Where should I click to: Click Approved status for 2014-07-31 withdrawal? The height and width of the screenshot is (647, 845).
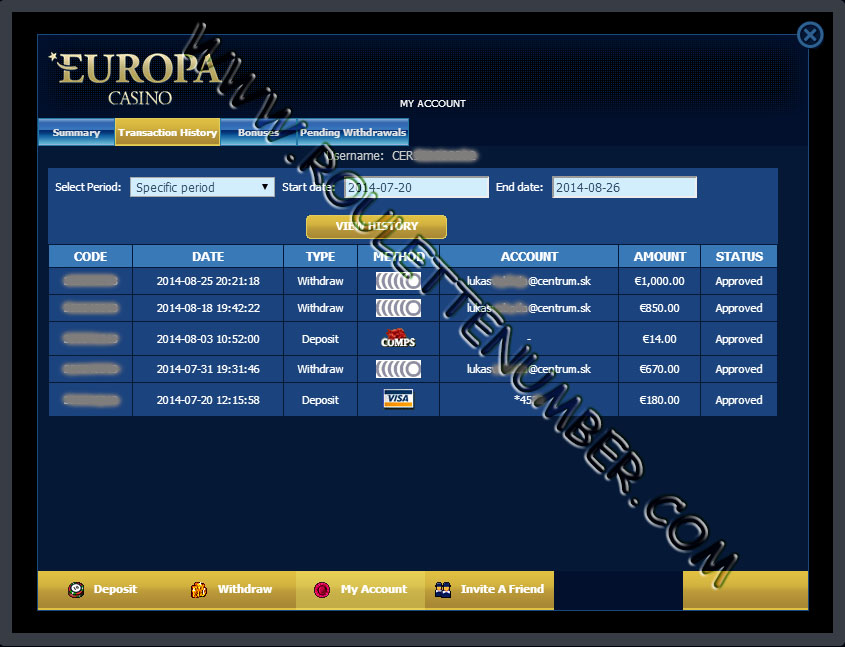click(739, 369)
